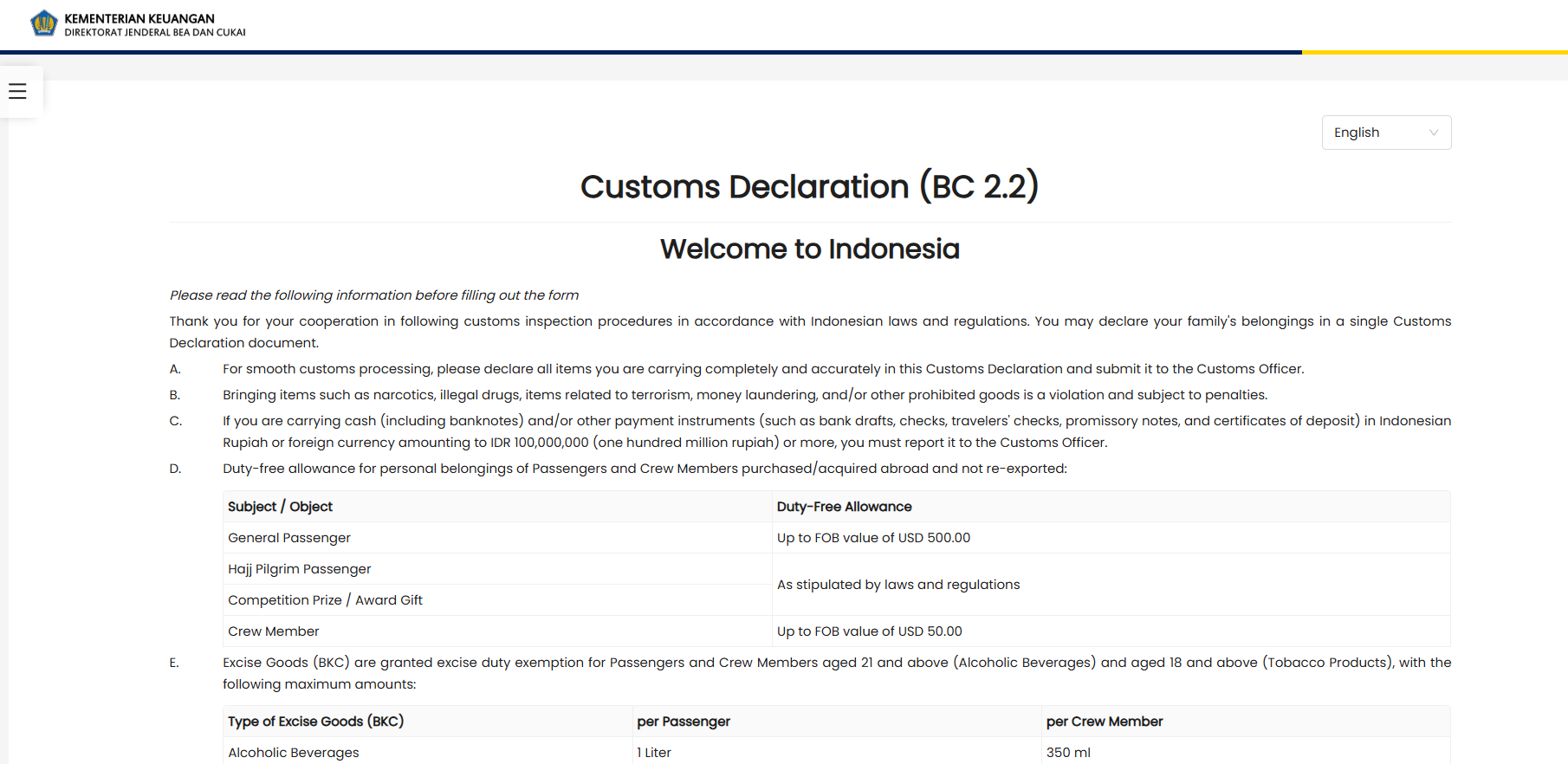
Task: Click the General Passenger table row
Action: pos(837,538)
